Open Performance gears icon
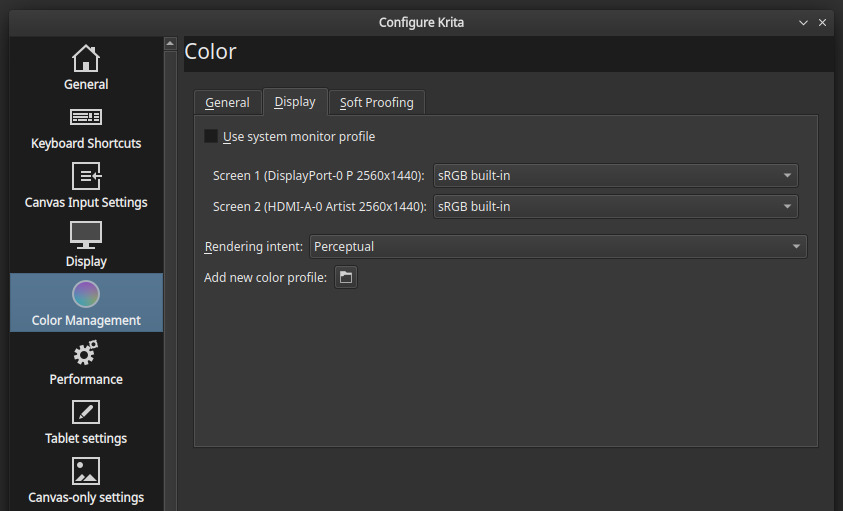The width and height of the screenshot is (843, 511). pyautogui.click(x=86, y=353)
